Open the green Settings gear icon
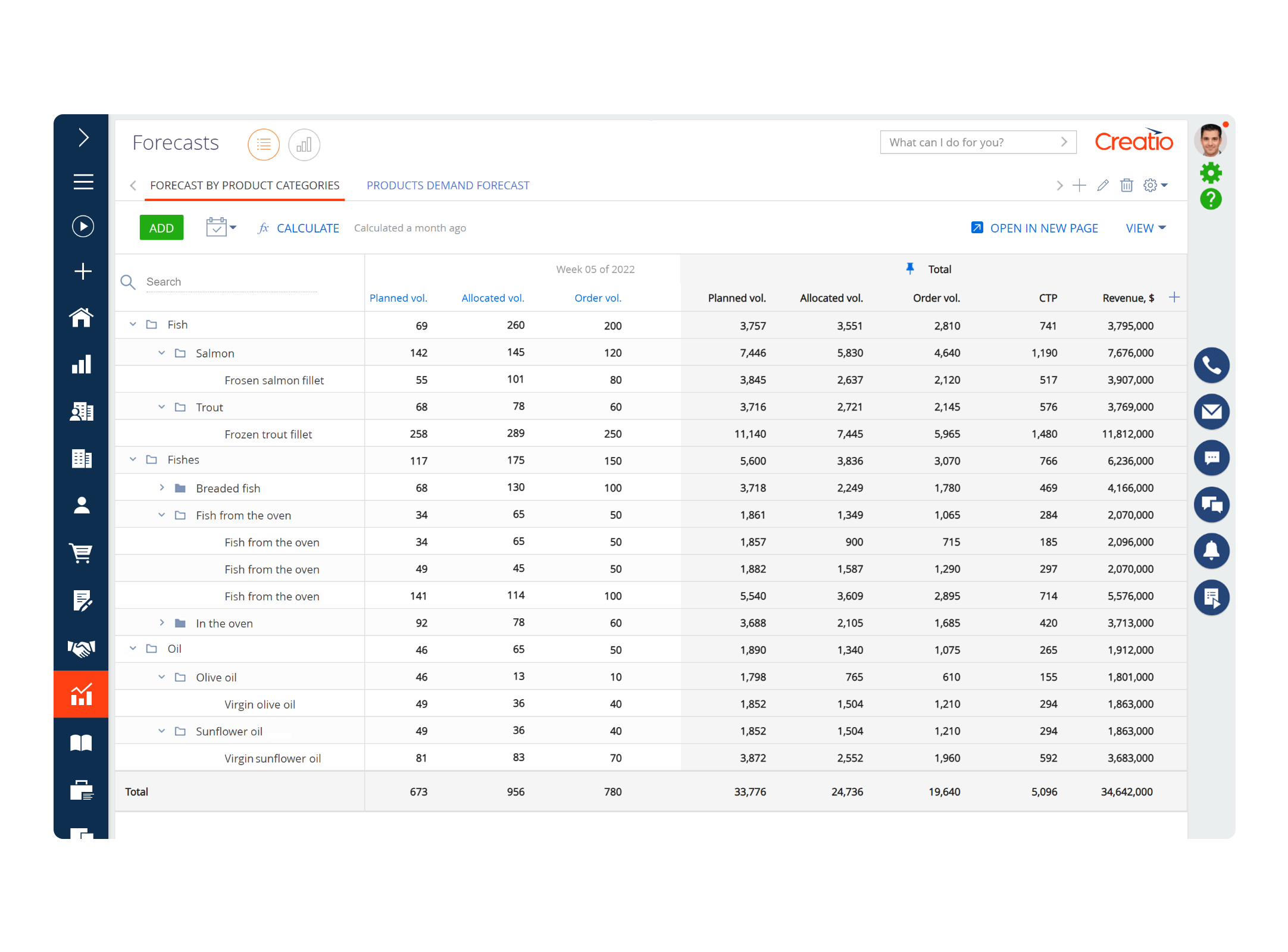This screenshot has height=952, width=1288. click(1211, 173)
